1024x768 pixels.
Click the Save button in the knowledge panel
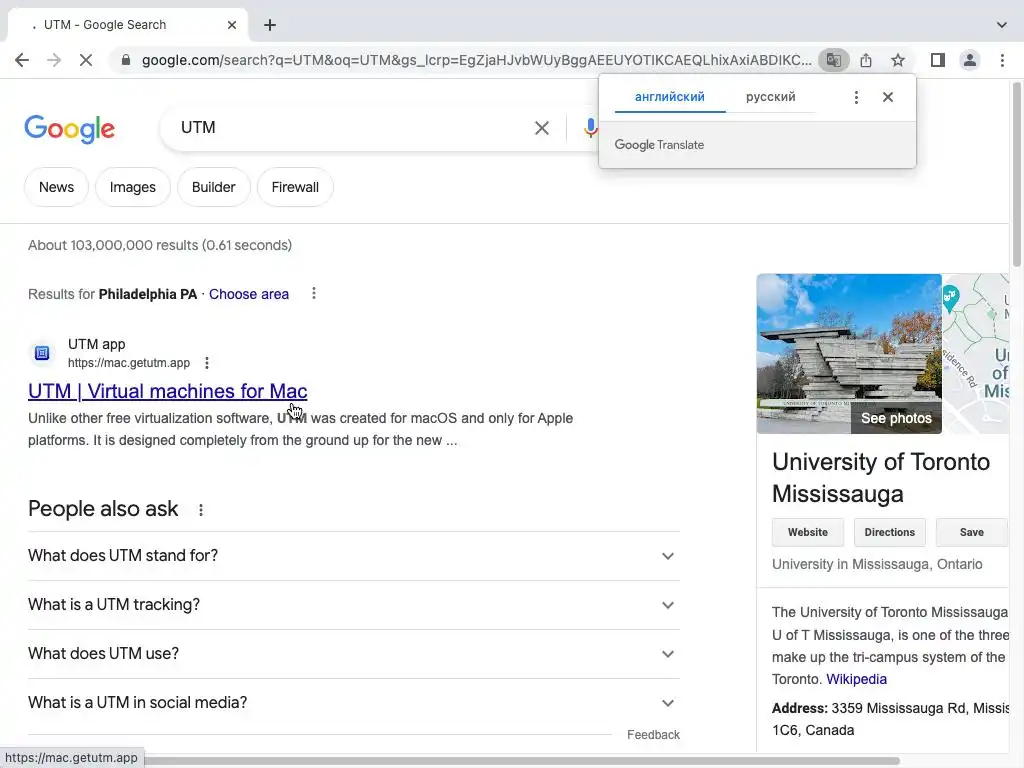coord(972,532)
